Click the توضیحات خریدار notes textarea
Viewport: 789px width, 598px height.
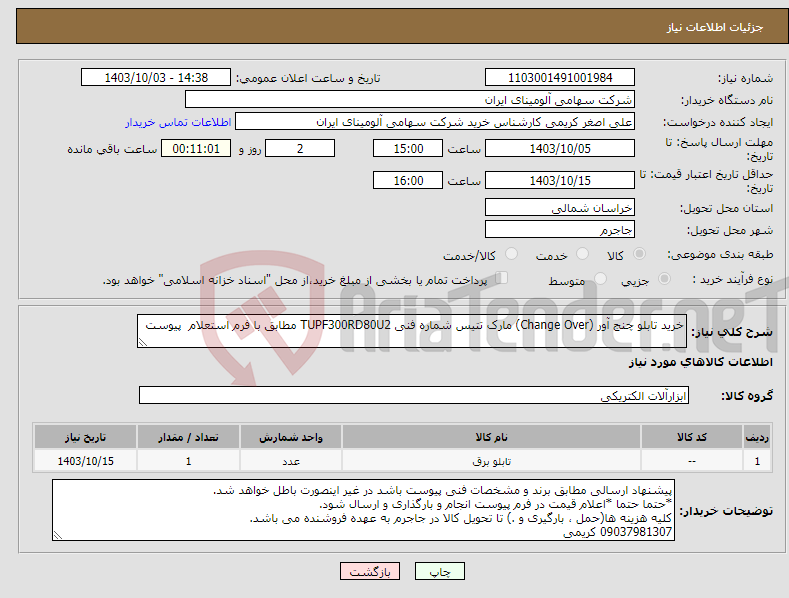pos(363,510)
